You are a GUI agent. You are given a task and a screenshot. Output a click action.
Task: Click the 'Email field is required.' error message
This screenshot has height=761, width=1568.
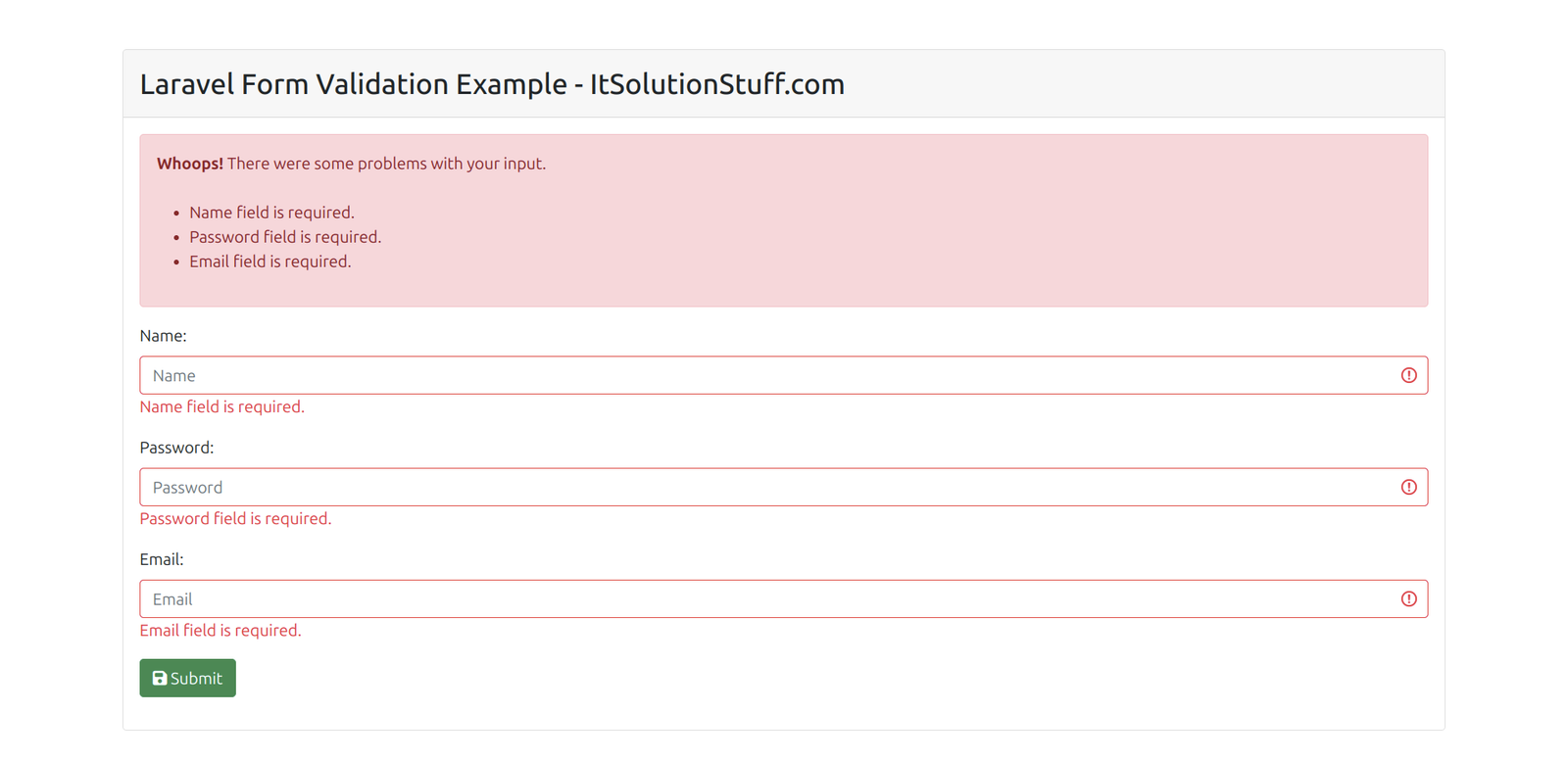click(220, 630)
